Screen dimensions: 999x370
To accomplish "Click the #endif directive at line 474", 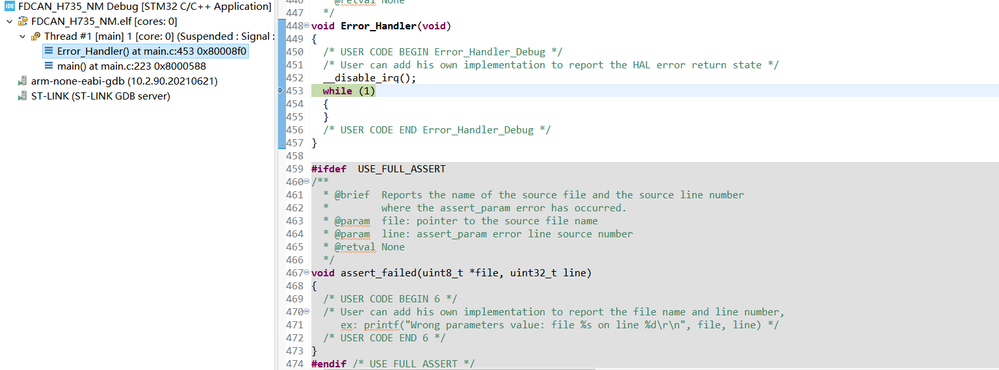I will 393,364.
